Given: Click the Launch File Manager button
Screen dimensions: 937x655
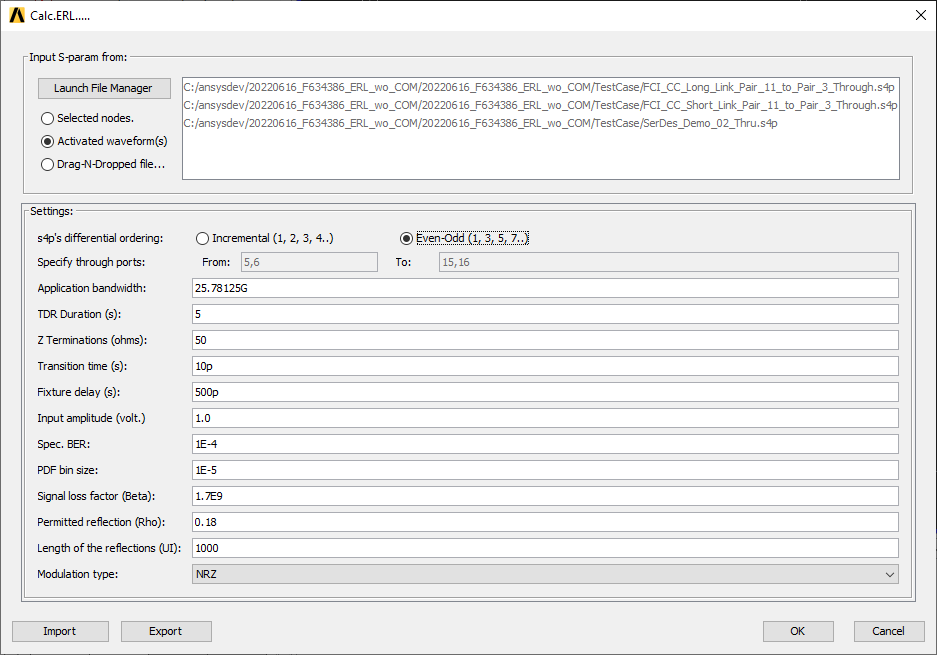Looking at the screenshot, I should pyautogui.click(x=104, y=88).
